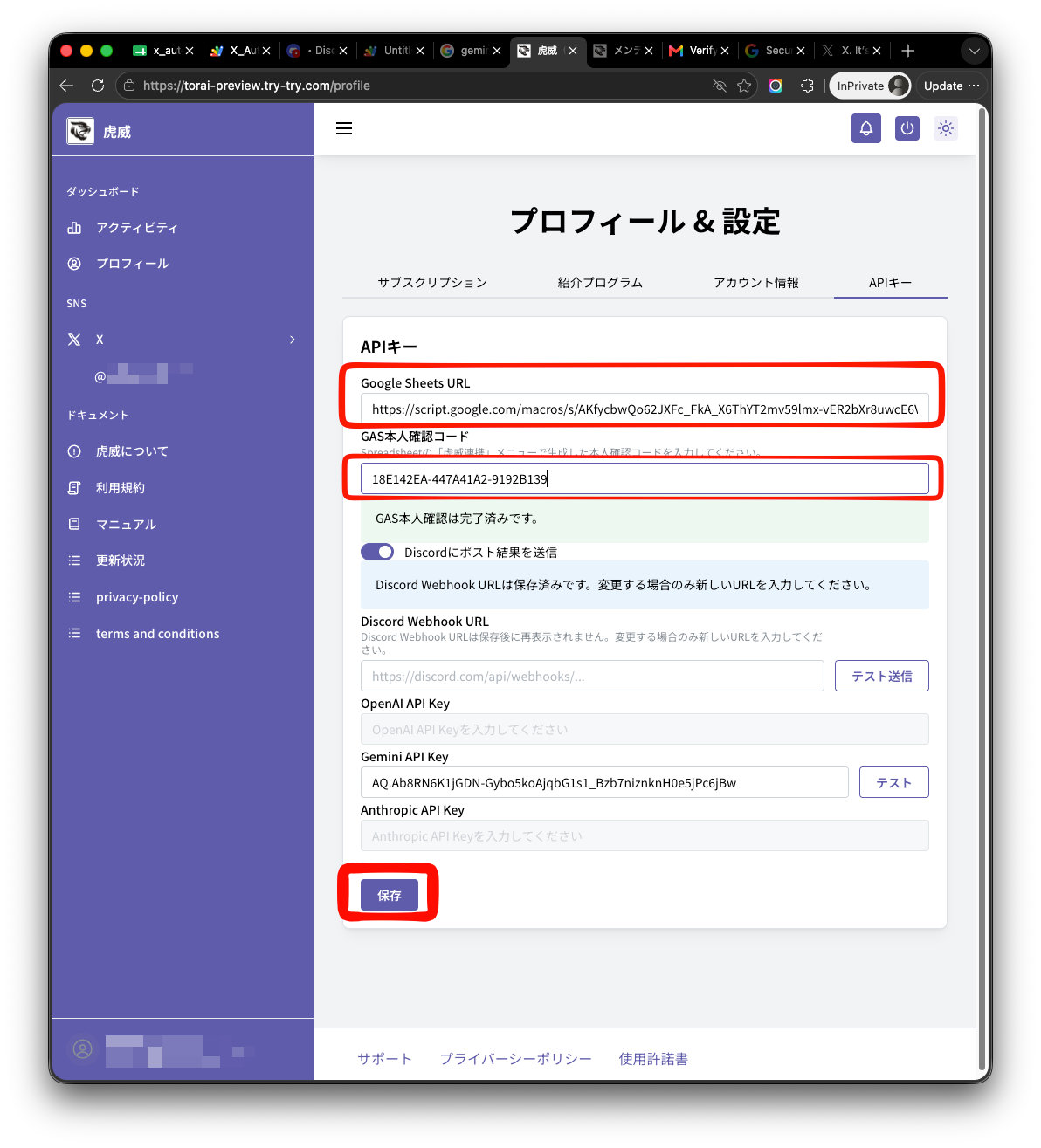Viewport: 1041px width, 1148px height.
Task: Click the power logout icon
Action: (x=907, y=128)
